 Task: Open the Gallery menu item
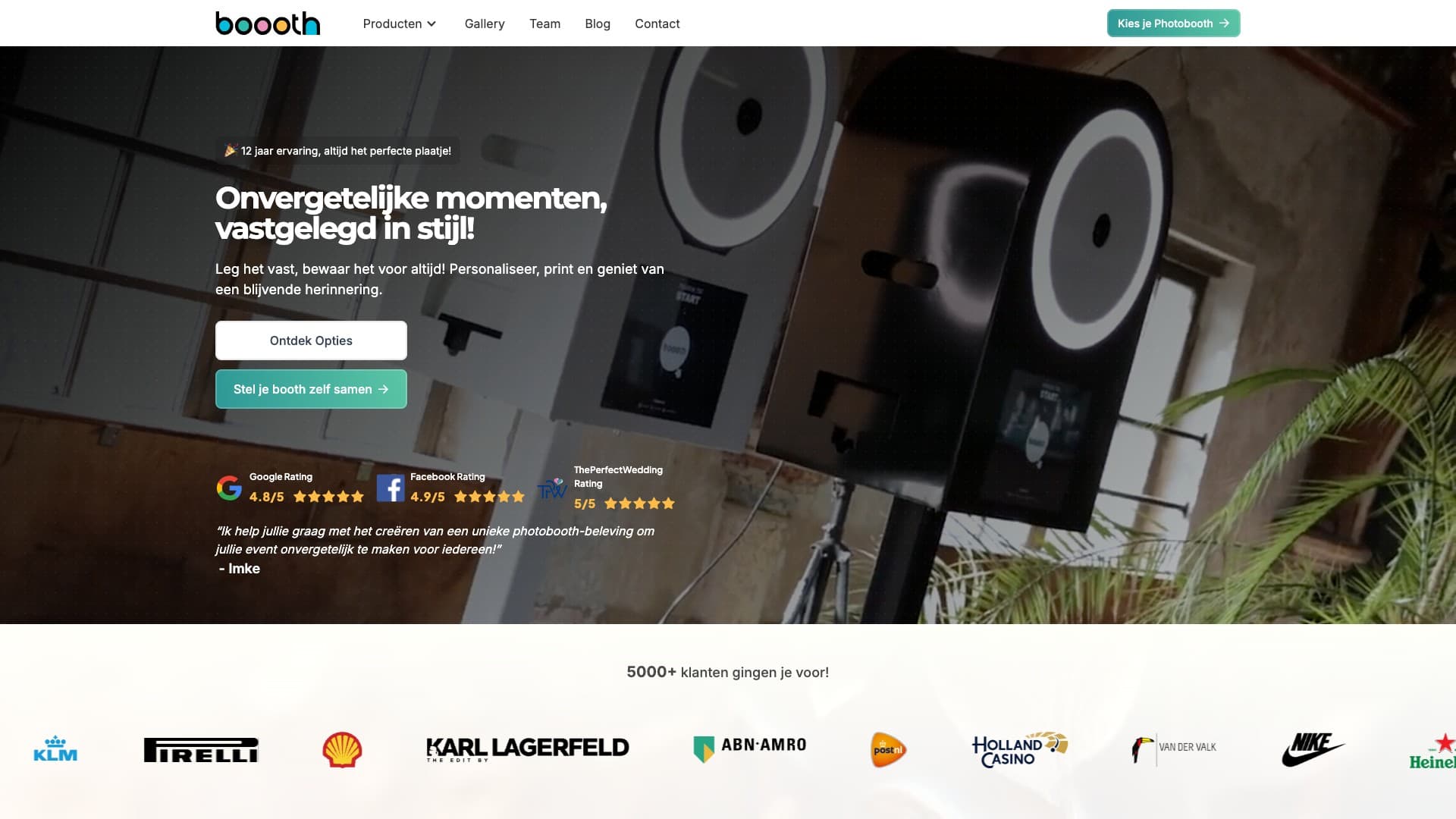[x=485, y=24]
